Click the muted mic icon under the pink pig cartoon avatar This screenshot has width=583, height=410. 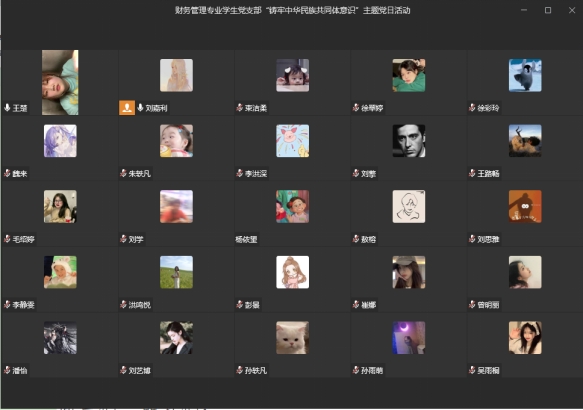point(239,173)
